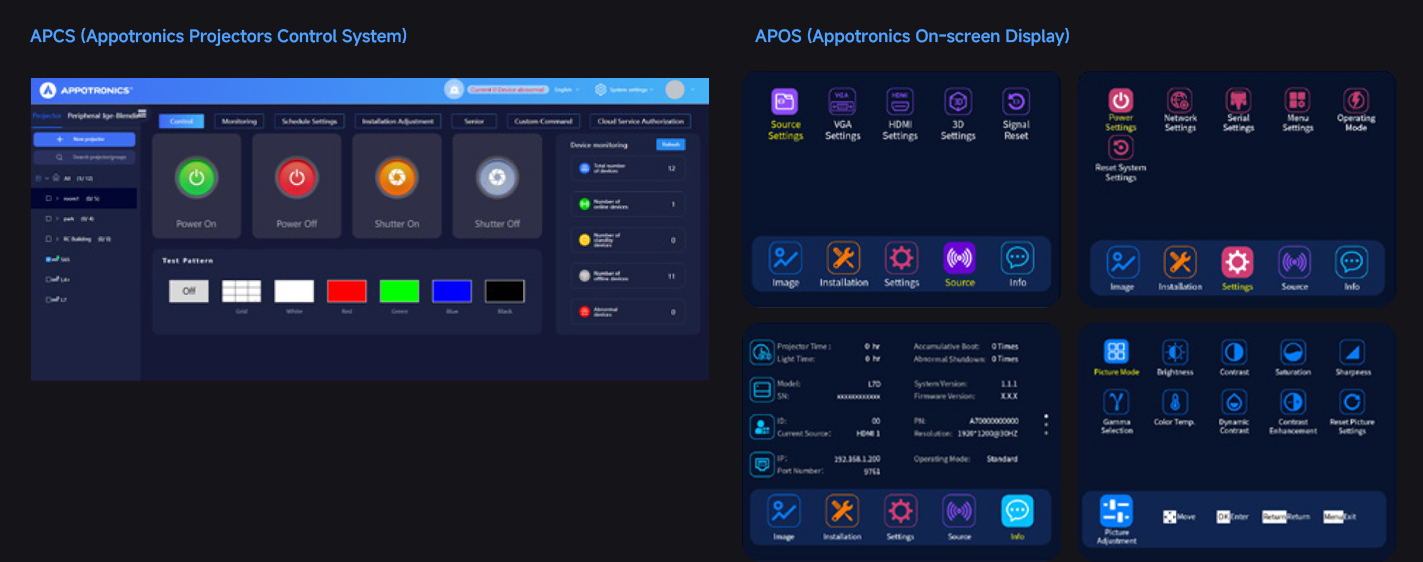The width and height of the screenshot is (1423, 562).
Task: Click the New projector button
Action: (84, 140)
